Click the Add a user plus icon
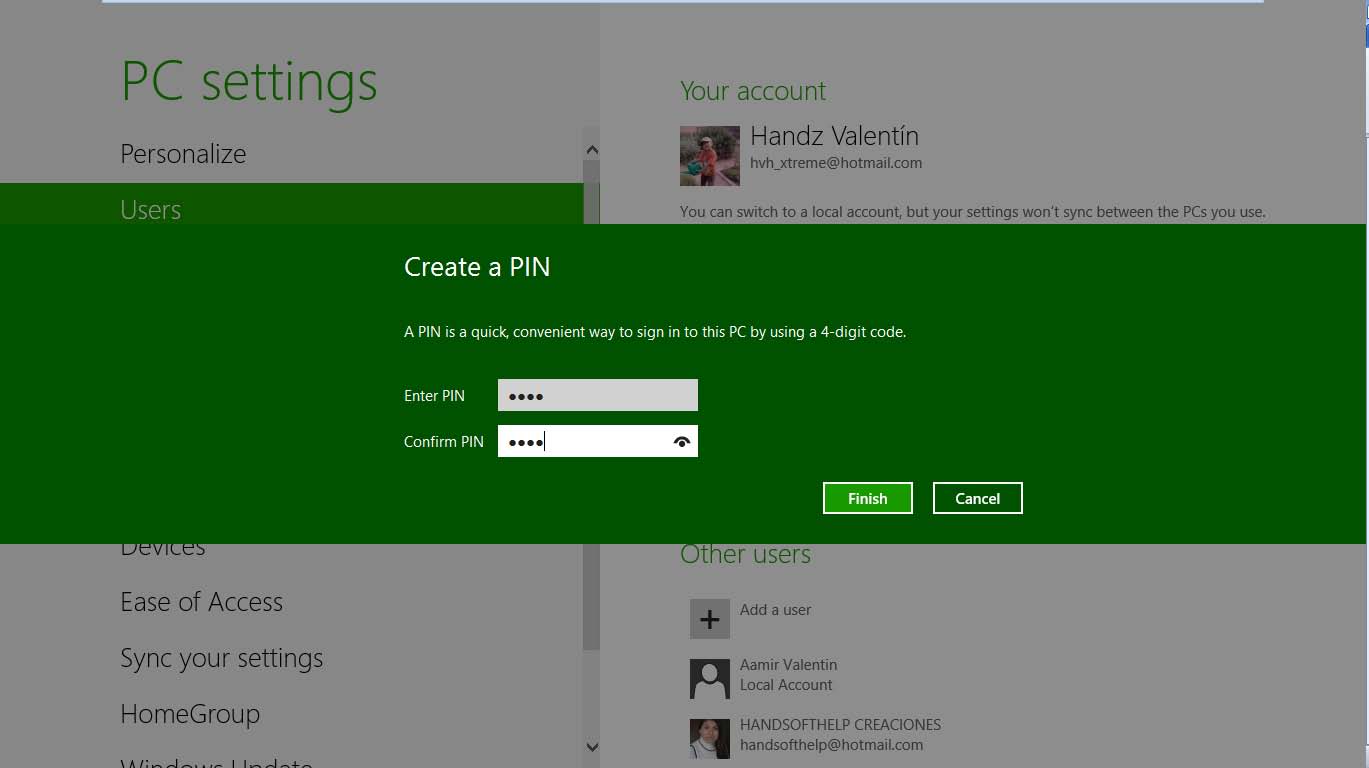This screenshot has width=1369, height=768. click(x=709, y=619)
